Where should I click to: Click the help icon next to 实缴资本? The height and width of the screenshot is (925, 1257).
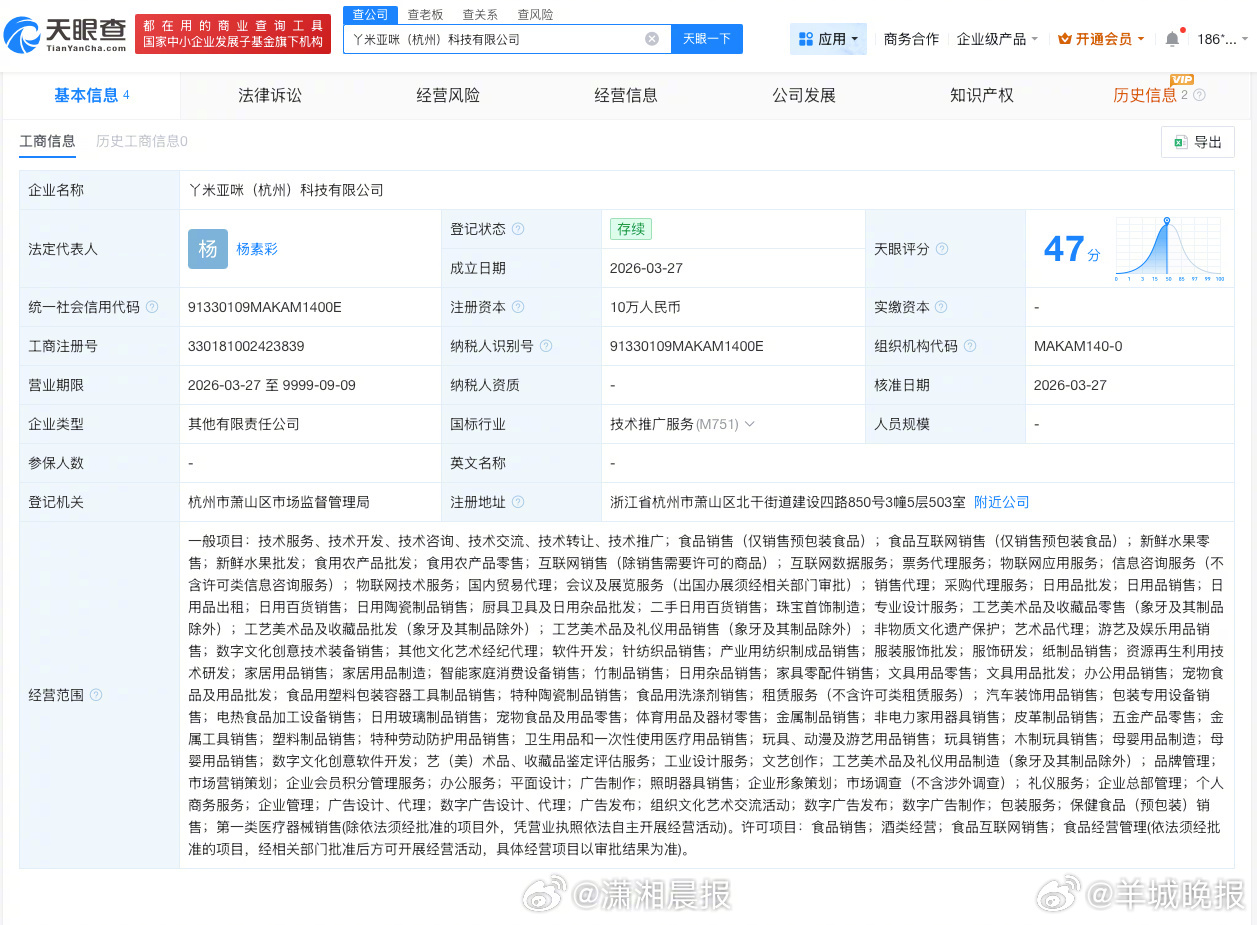point(941,307)
